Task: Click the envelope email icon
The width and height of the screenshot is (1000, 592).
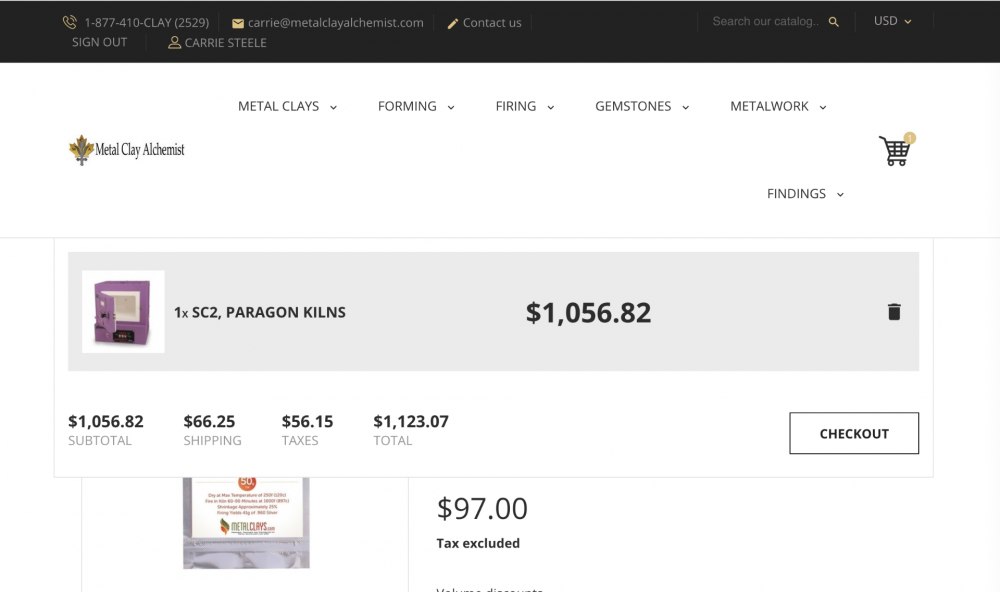Action: click(x=238, y=24)
